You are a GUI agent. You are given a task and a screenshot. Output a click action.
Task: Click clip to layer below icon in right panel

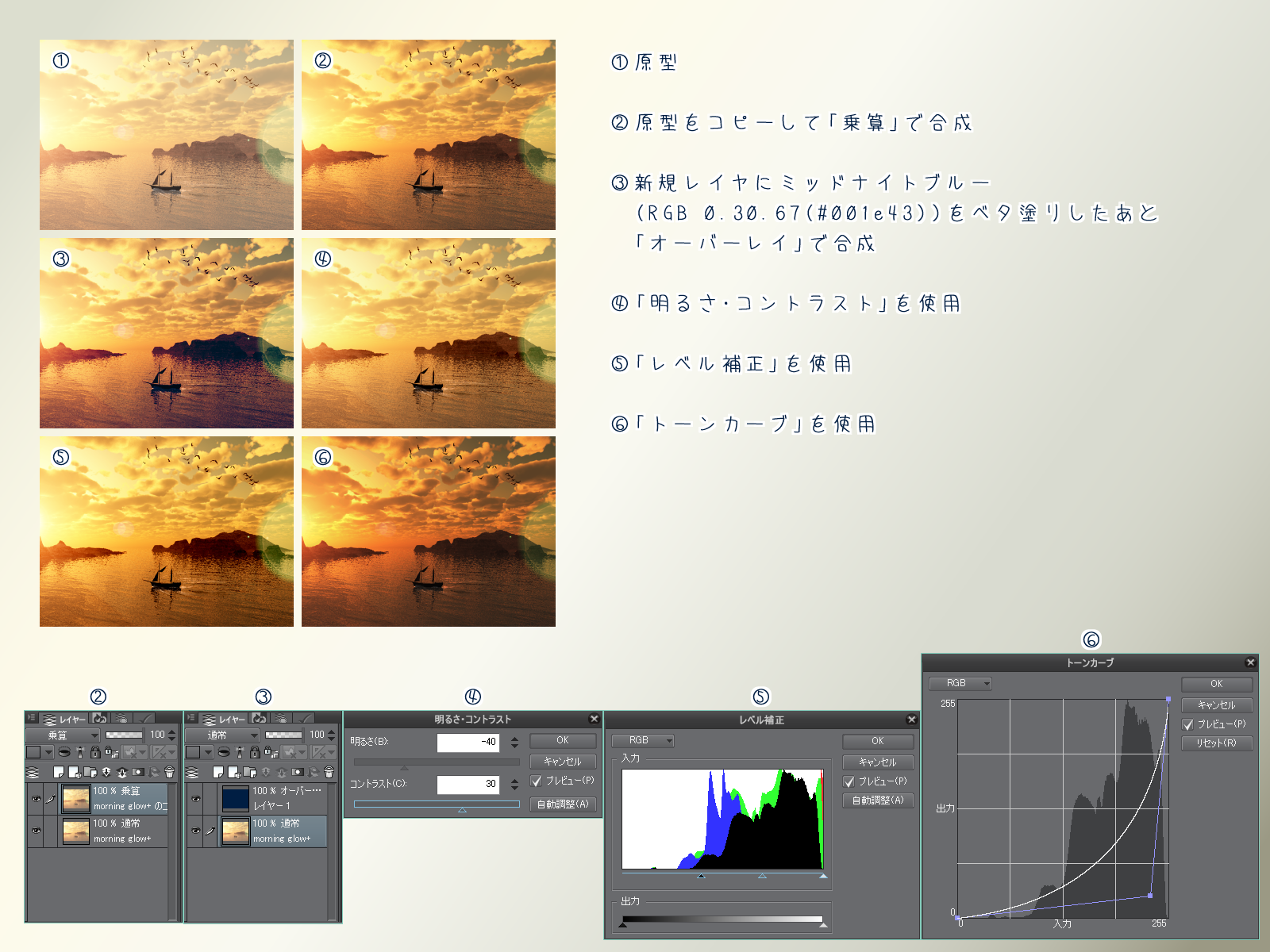(x=224, y=752)
